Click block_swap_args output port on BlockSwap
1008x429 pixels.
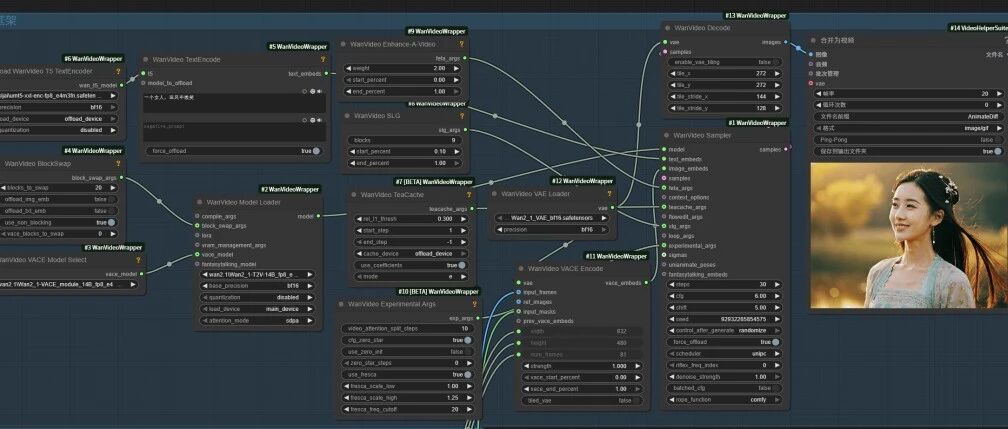pos(122,178)
